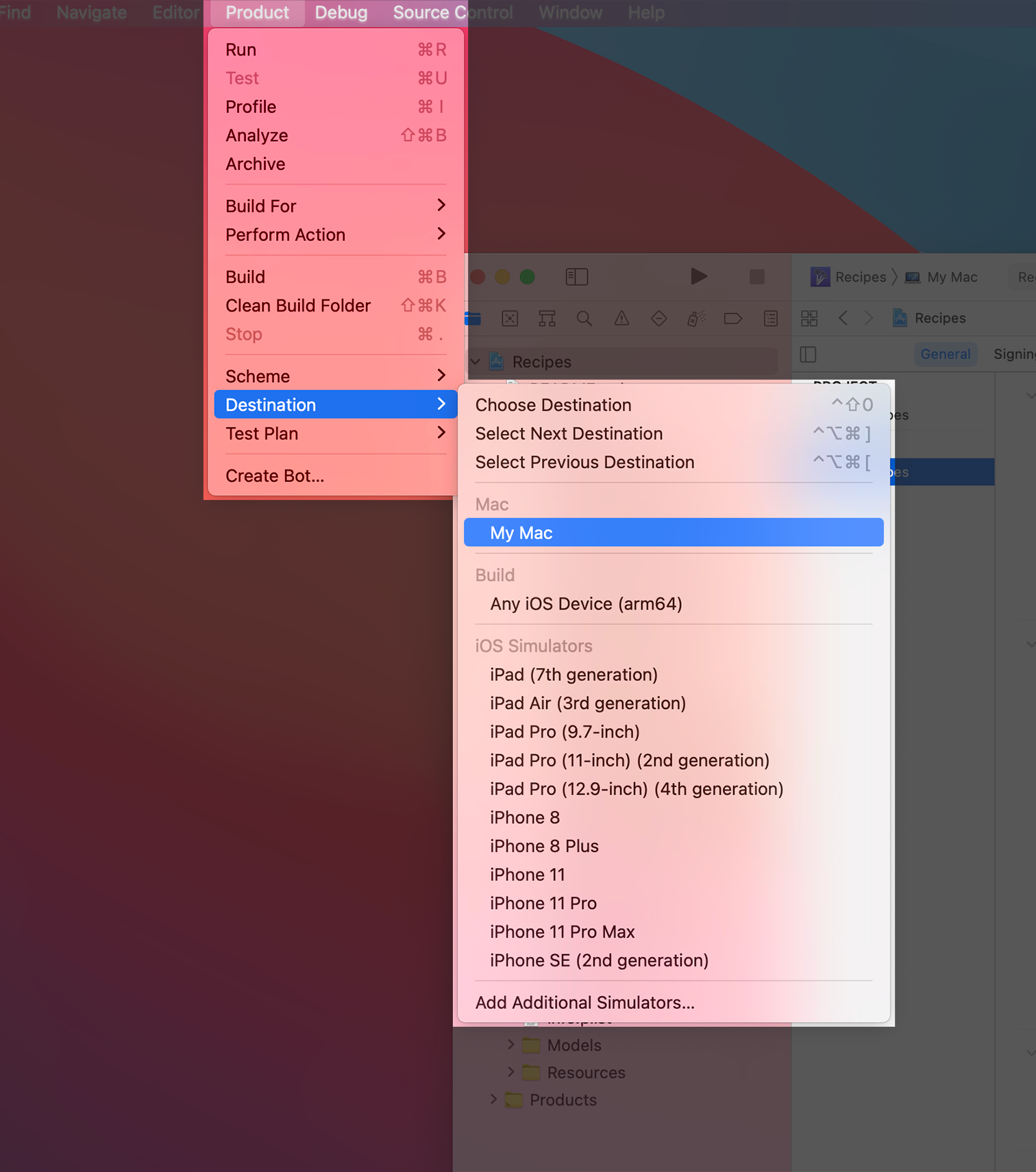Open the source control navigator icon

[510, 319]
